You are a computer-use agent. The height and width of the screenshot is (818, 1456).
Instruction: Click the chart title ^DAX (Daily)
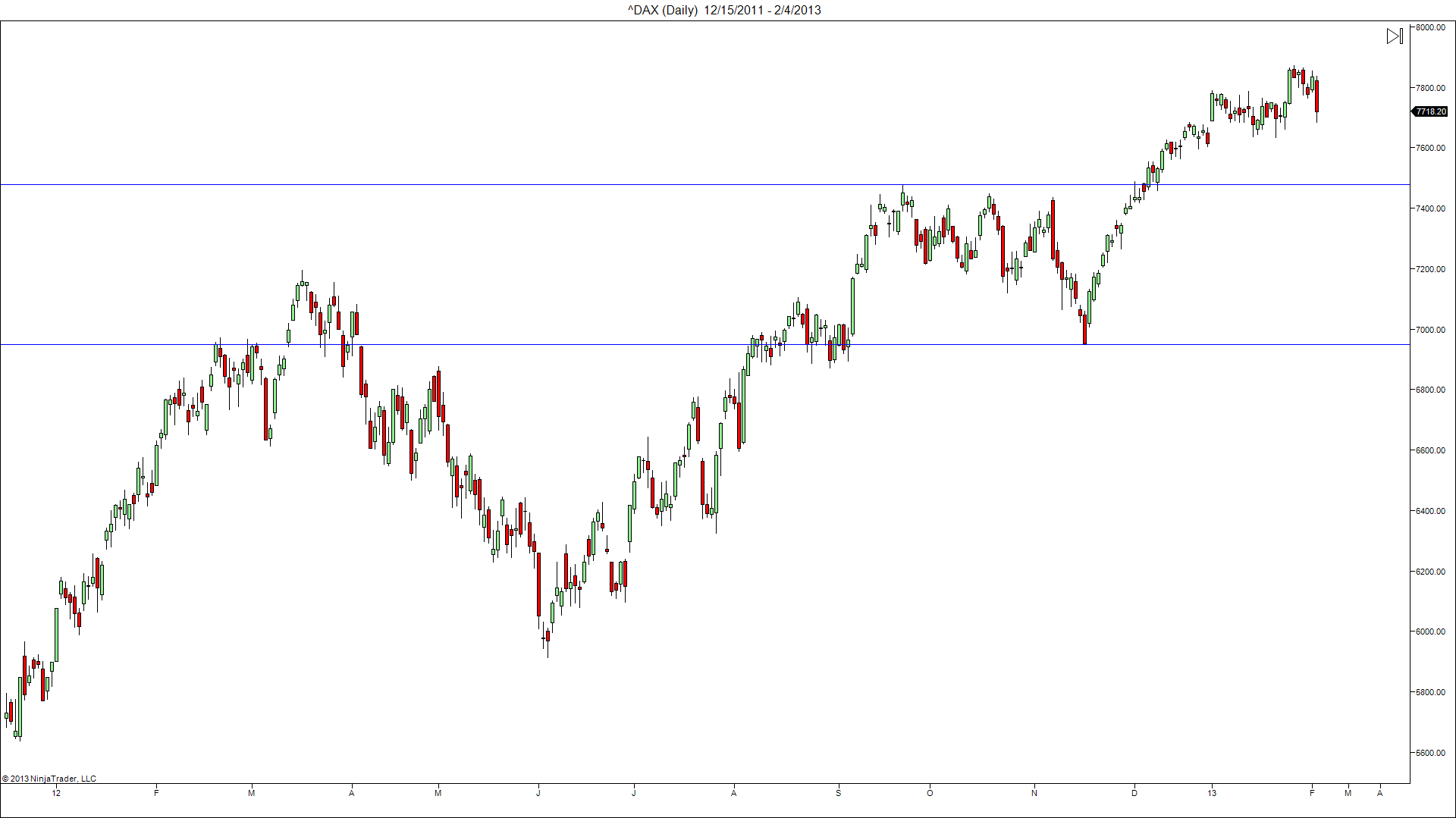tap(662, 10)
